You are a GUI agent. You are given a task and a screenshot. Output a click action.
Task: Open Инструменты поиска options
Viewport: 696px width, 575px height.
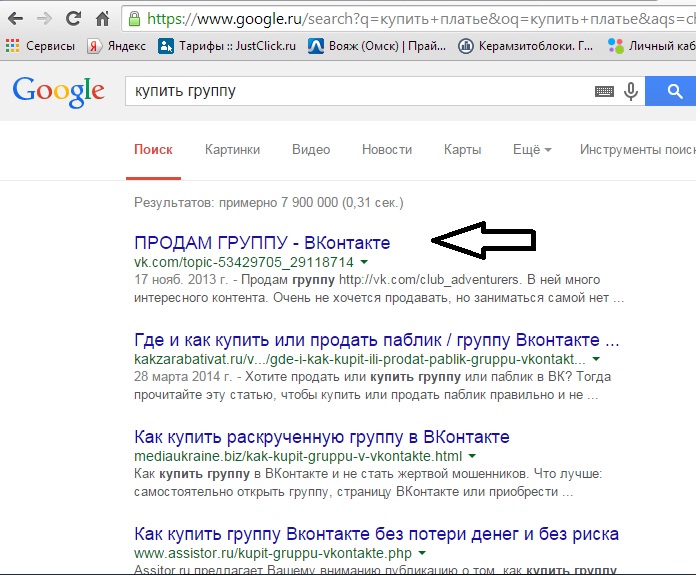click(x=637, y=150)
